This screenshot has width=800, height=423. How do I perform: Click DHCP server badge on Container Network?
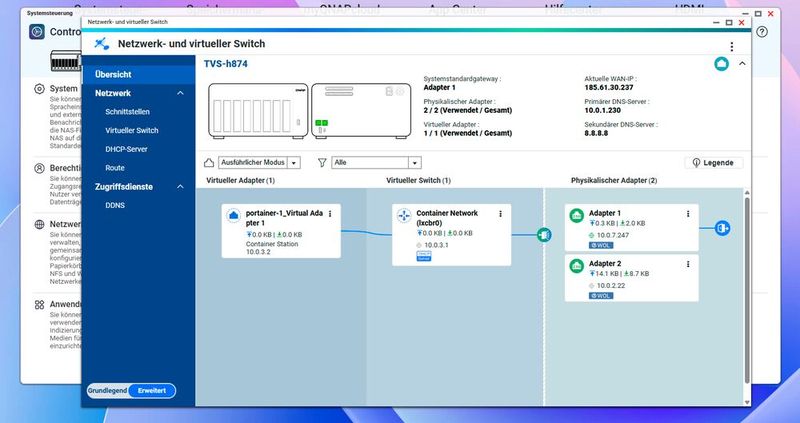click(x=424, y=256)
